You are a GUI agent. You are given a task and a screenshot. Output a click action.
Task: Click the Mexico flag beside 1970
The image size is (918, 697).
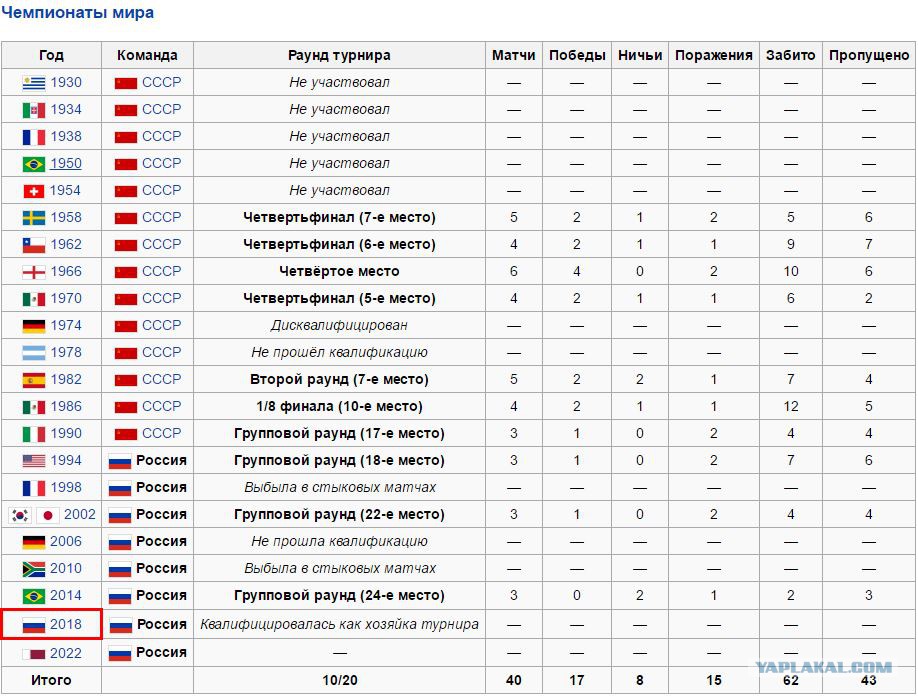click(33, 299)
